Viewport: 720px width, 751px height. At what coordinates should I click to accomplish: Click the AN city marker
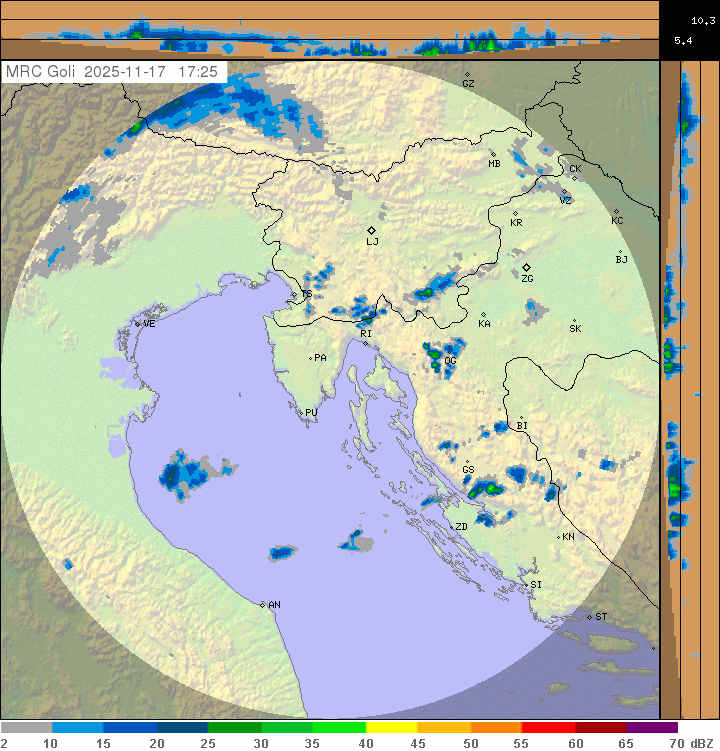tap(262, 604)
